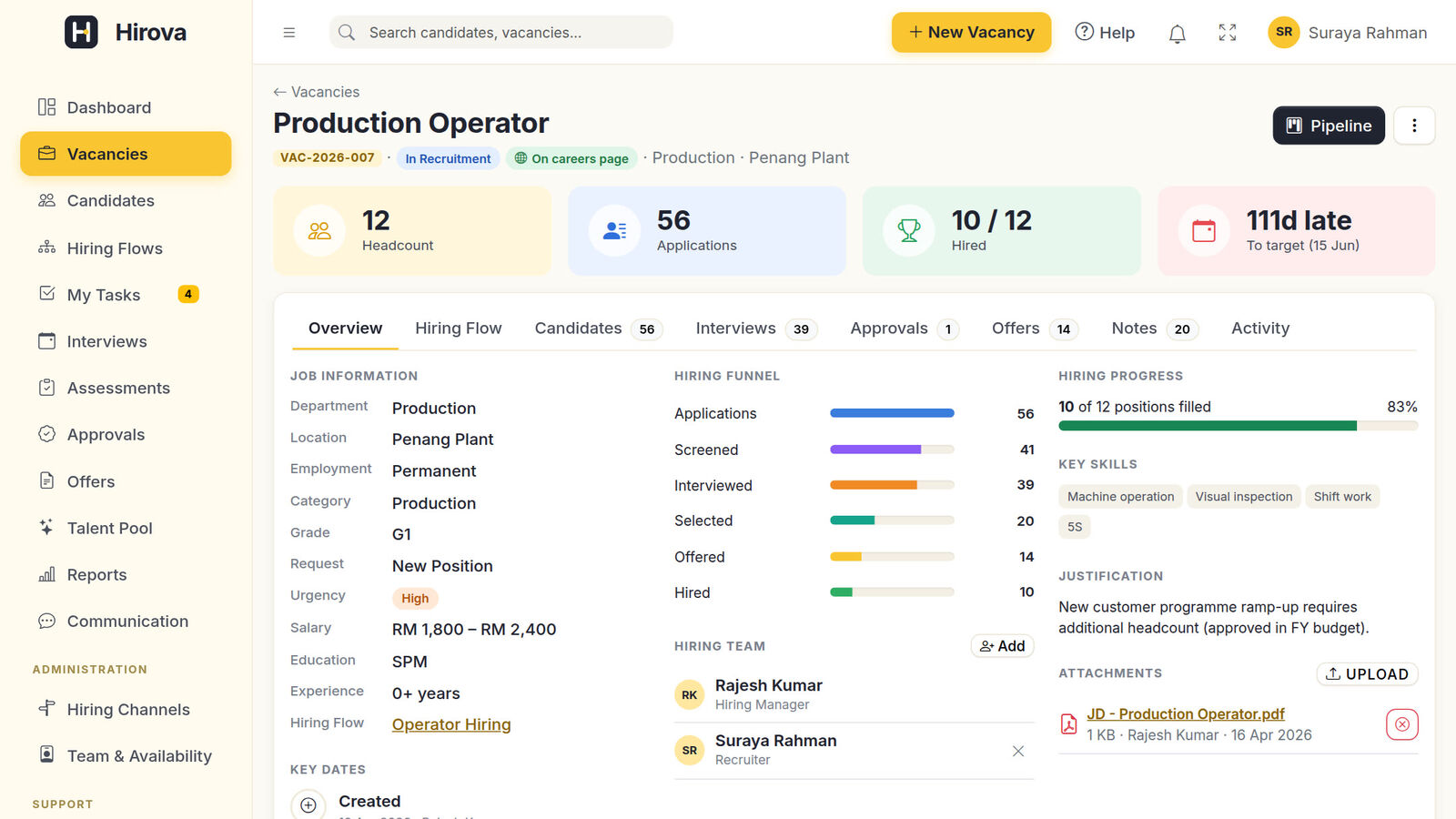Open Dashboard in the sidebar

126,107
